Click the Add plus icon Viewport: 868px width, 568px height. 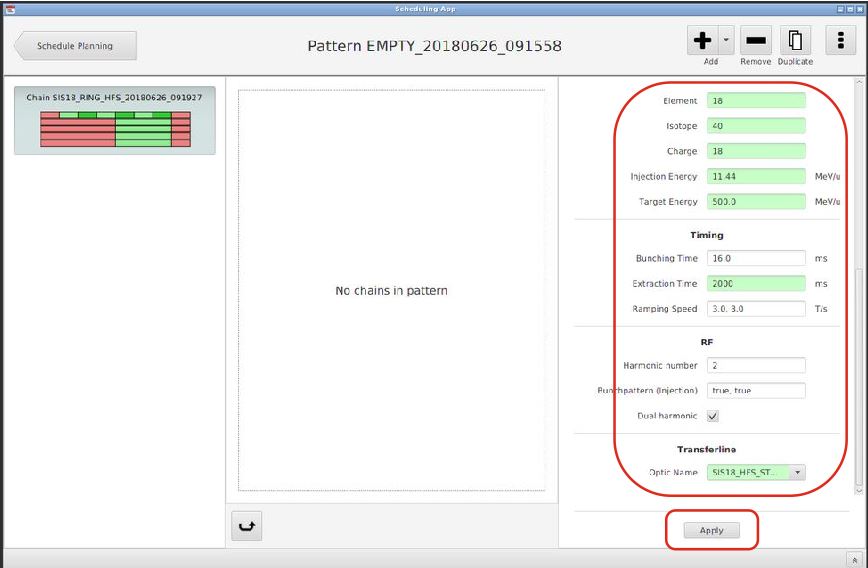pyautogui.click(x=704, y=41)
